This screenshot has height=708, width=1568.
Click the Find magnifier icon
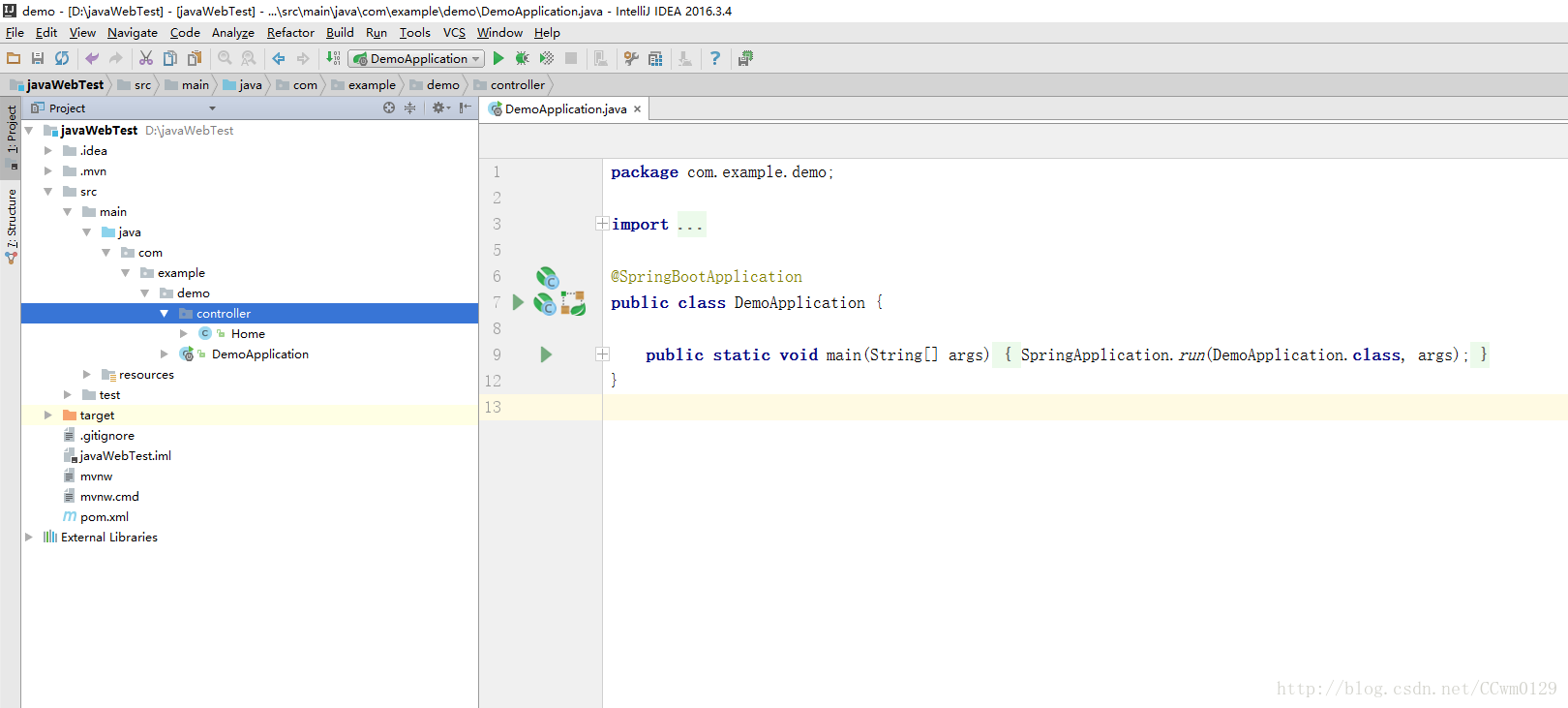225,58
